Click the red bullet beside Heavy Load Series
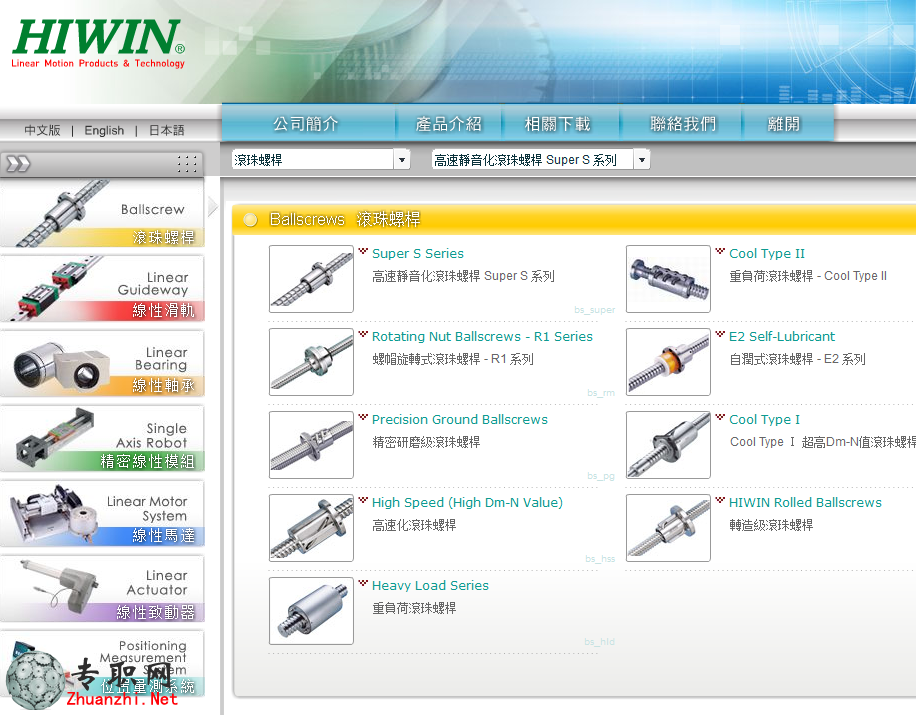 pyautogui.click(x=363, y=583)
